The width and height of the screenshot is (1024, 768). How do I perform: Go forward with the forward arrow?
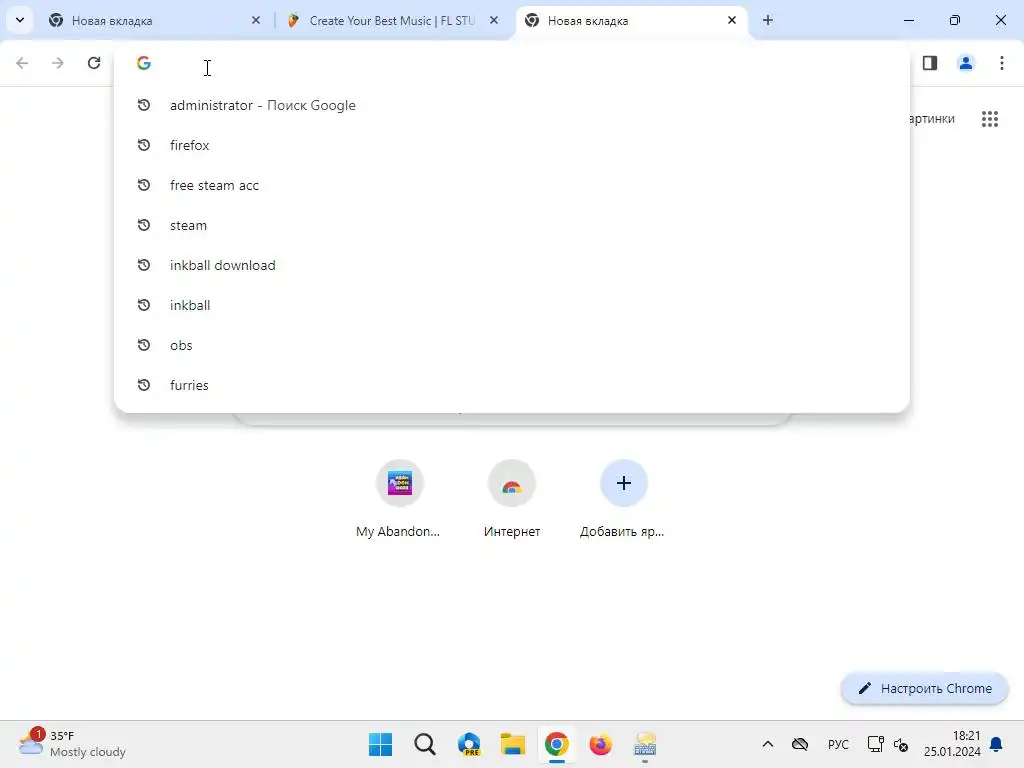click(x=58, y=63)
